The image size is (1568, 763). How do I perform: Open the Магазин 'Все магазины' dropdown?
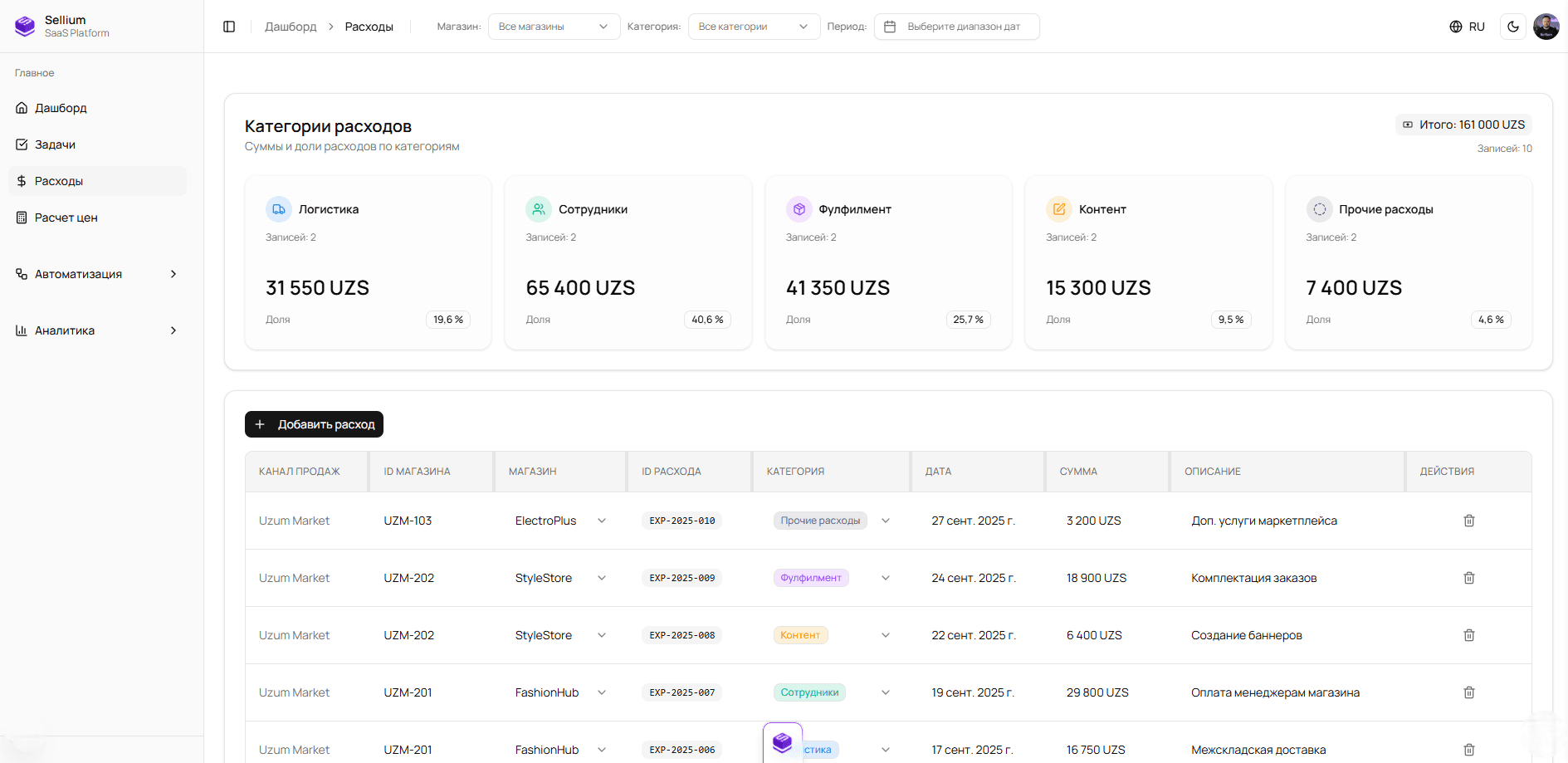[554, 27]
